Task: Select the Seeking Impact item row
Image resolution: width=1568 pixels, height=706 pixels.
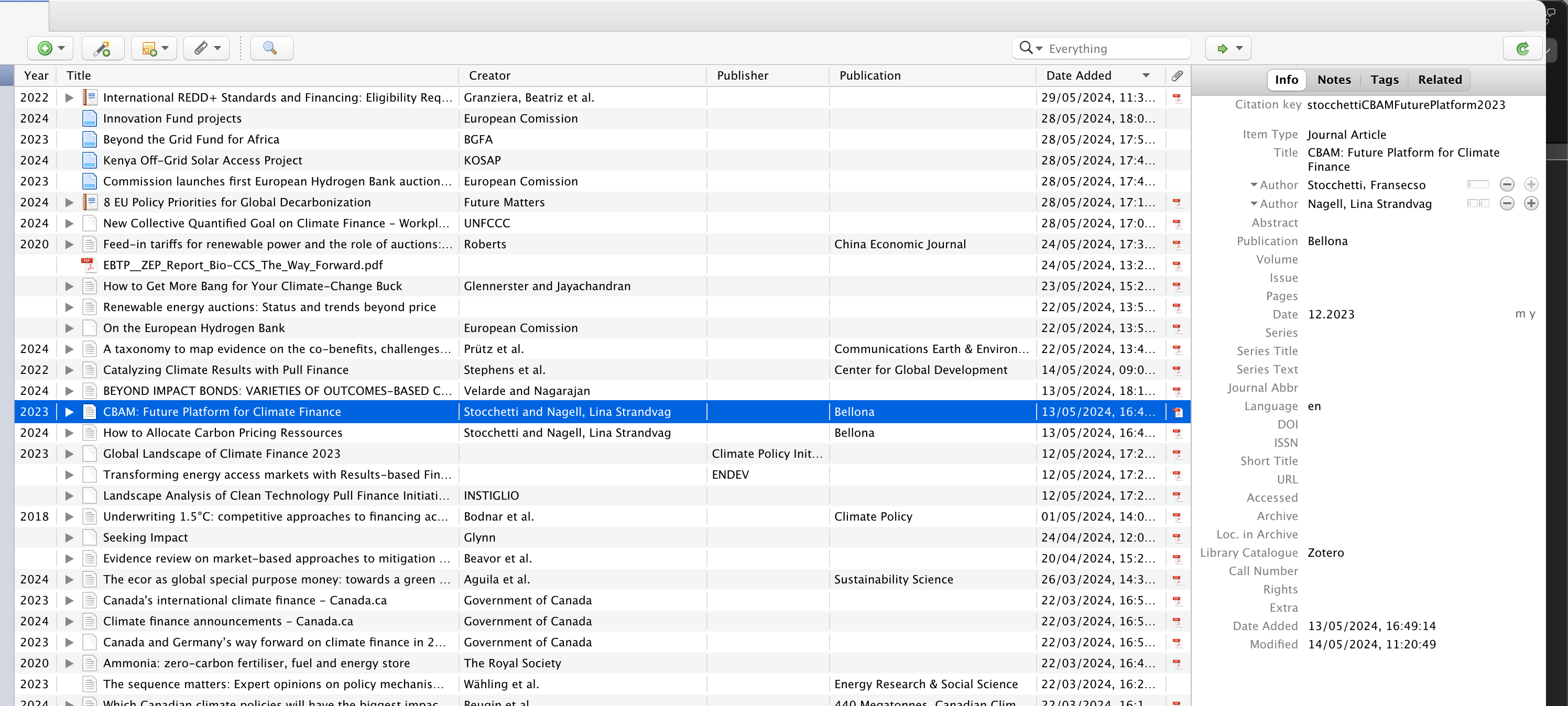Action: tap(602, 537)
